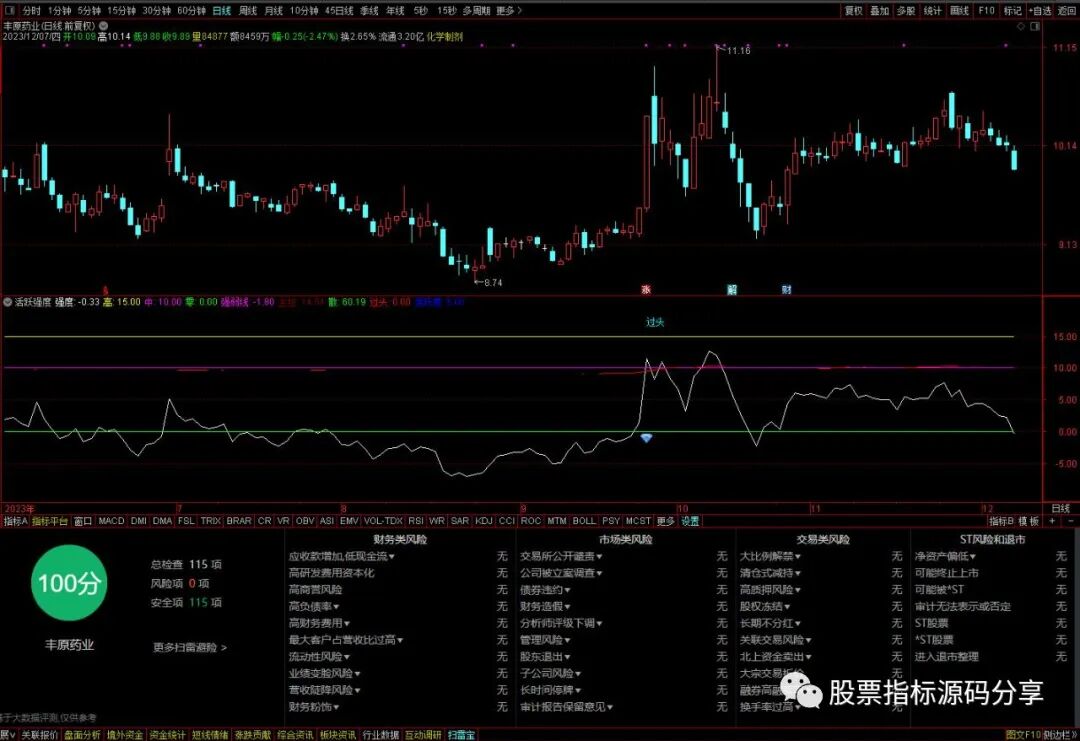The height and width of the screenshot is (741, 1080).
Task: Expand 大比例解禁 risk item
Action: point(770,556)
